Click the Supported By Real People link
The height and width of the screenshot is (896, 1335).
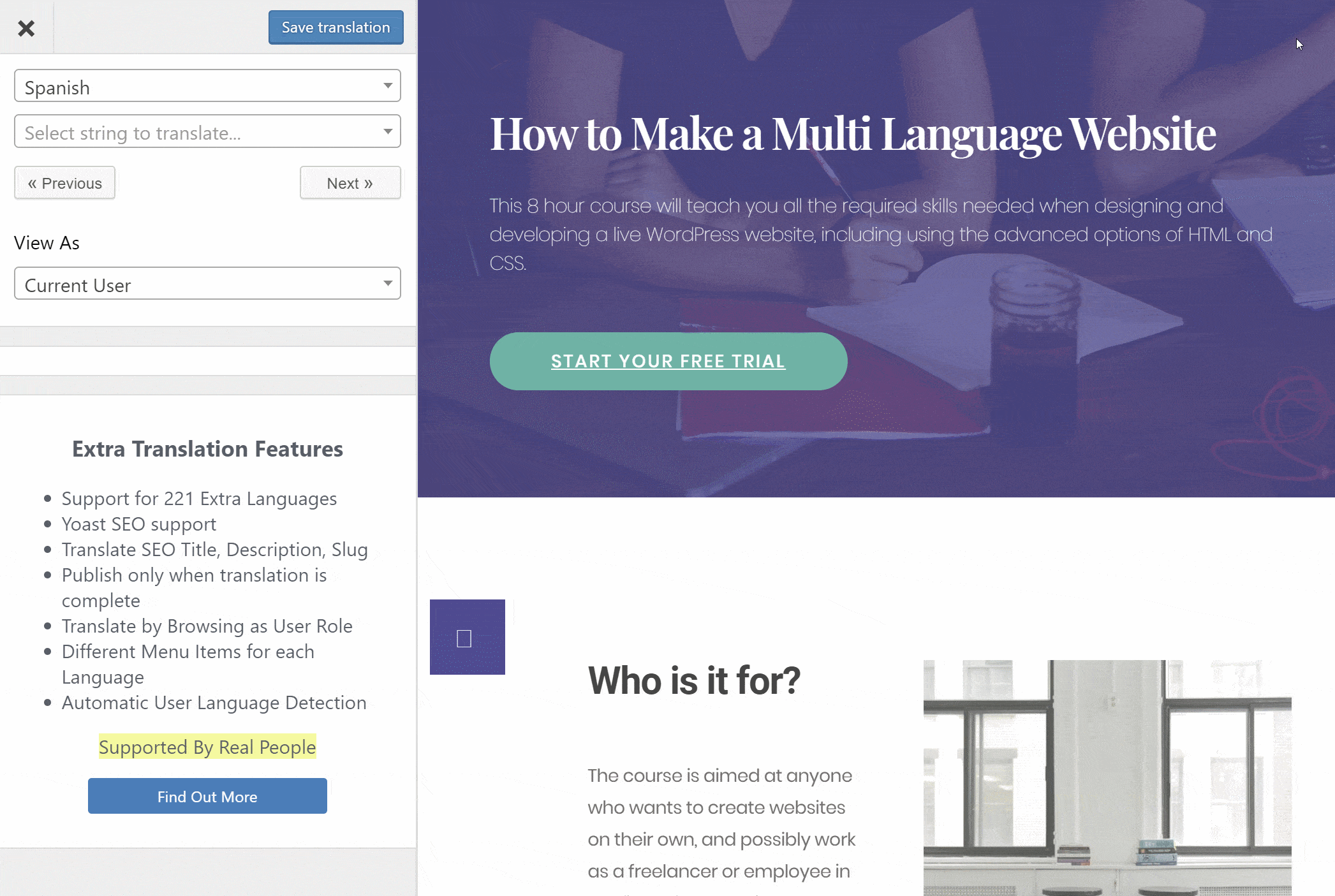point(207,746)
